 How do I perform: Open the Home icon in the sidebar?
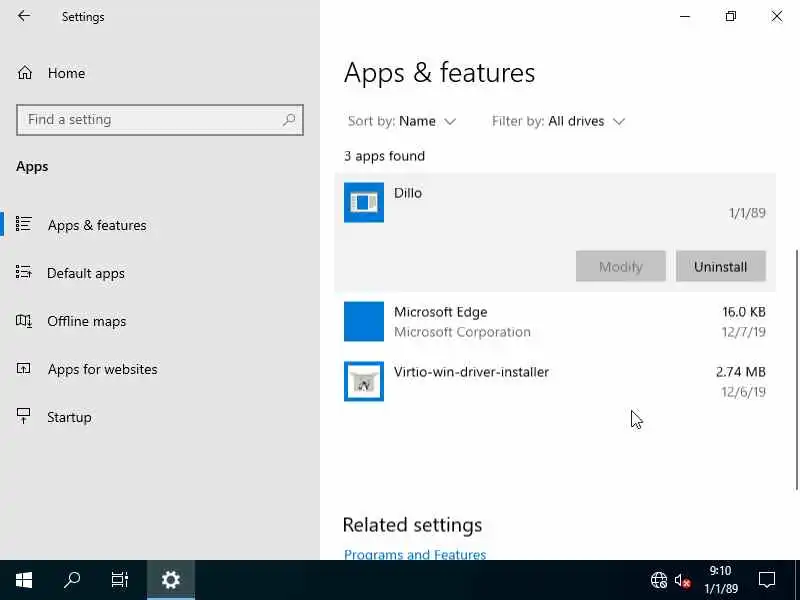pos(24,73)
